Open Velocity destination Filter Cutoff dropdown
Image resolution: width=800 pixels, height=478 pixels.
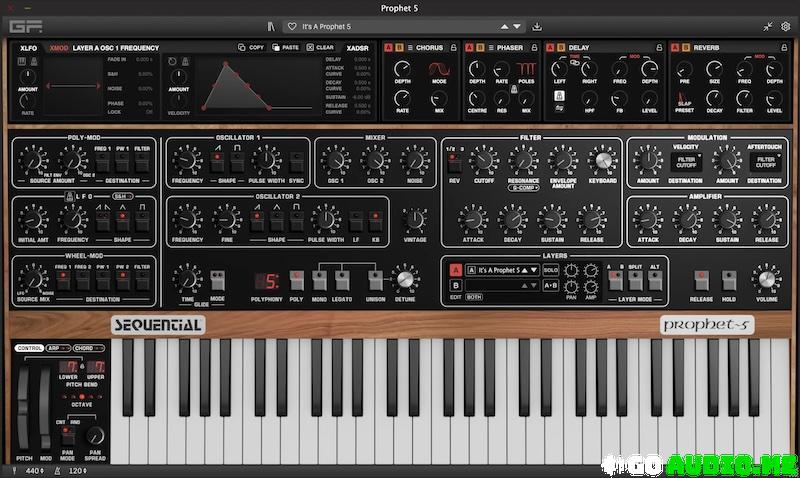tap(686, 162)
